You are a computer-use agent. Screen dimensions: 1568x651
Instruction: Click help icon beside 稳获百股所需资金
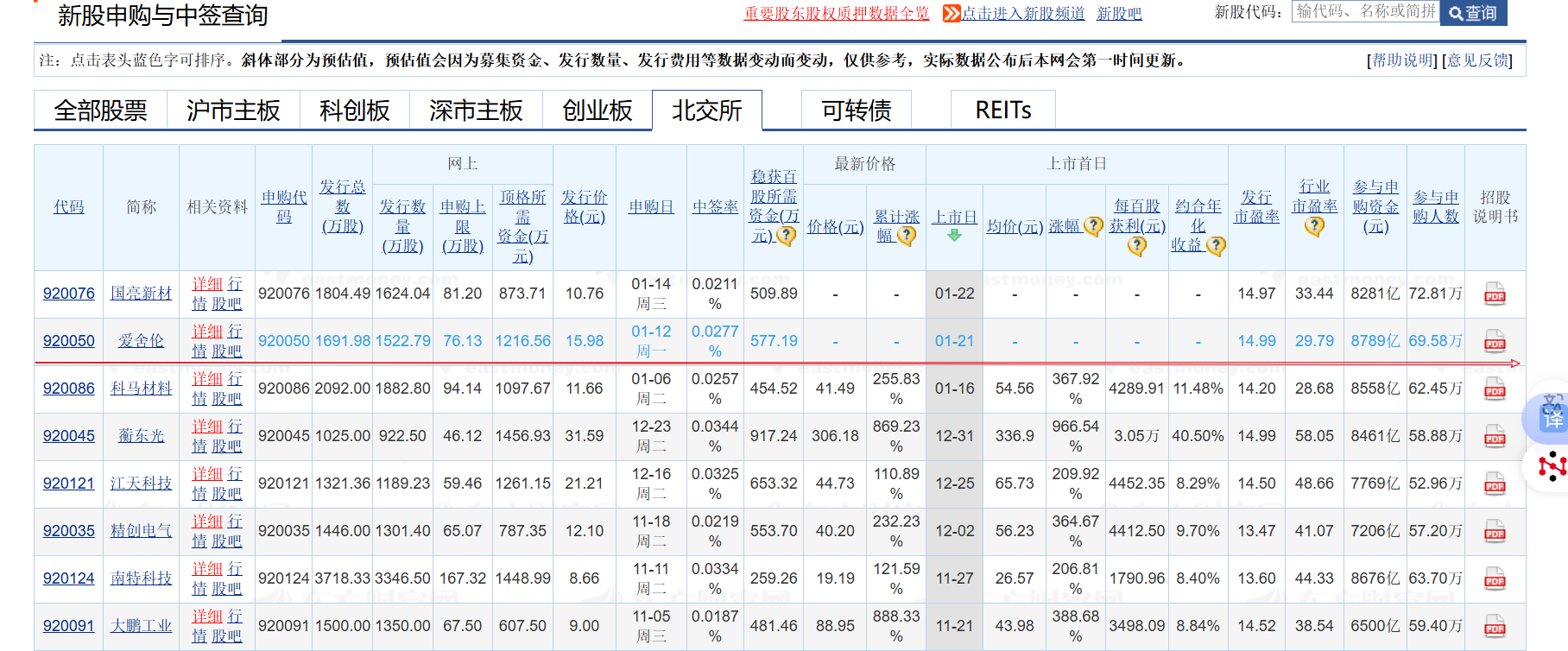786,236
